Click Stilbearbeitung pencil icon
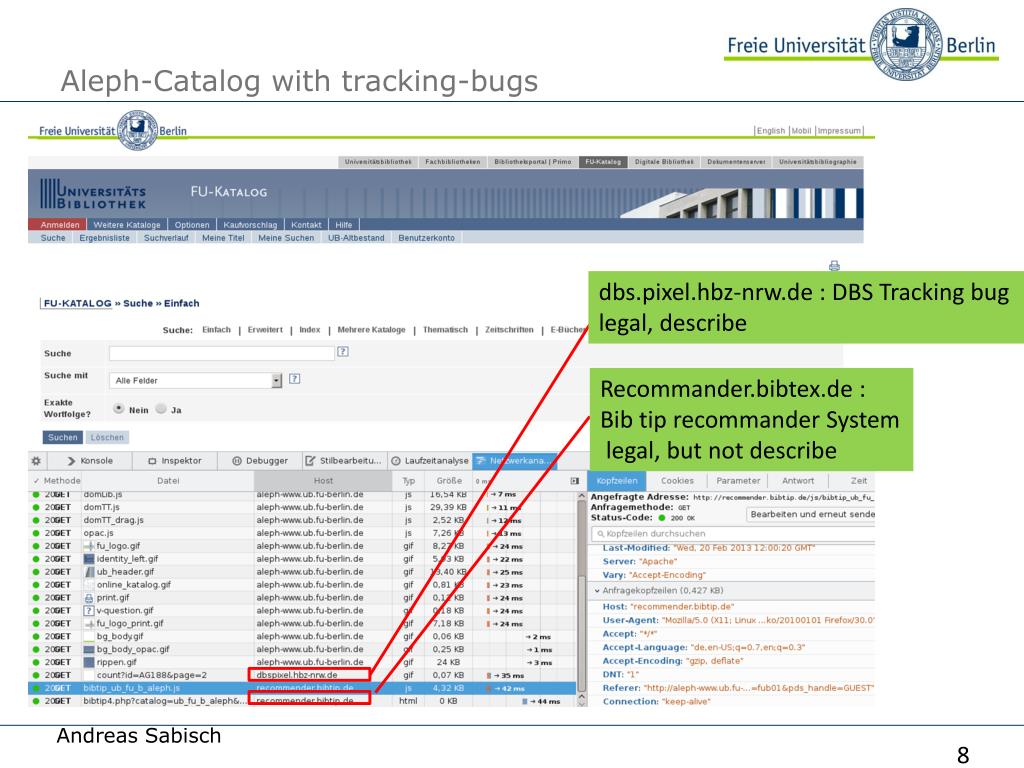Screen dimensions: 1024x768 [x=310, y=460]
